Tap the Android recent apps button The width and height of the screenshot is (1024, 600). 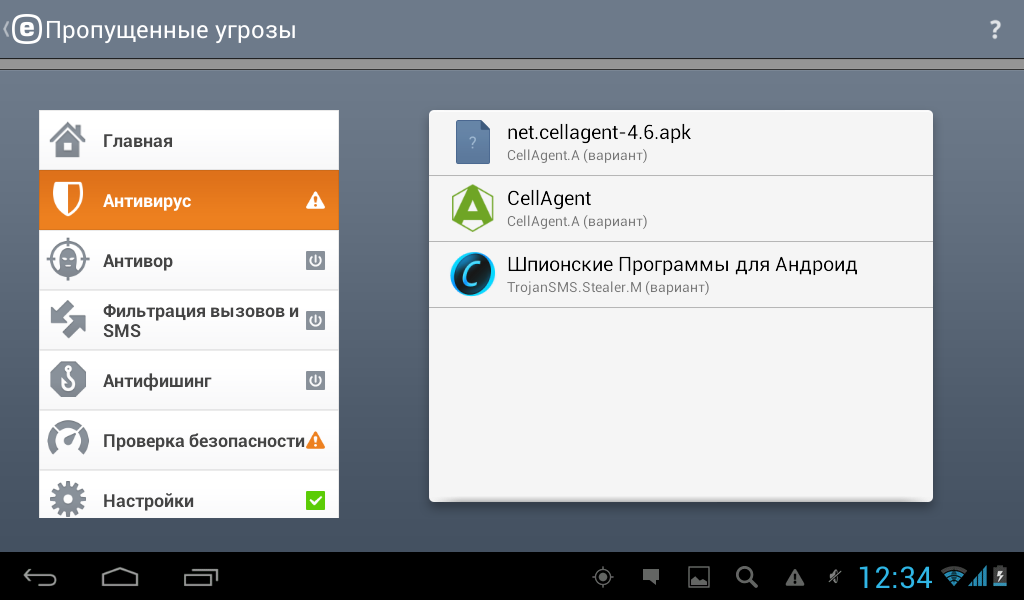(x=200, y=577)
